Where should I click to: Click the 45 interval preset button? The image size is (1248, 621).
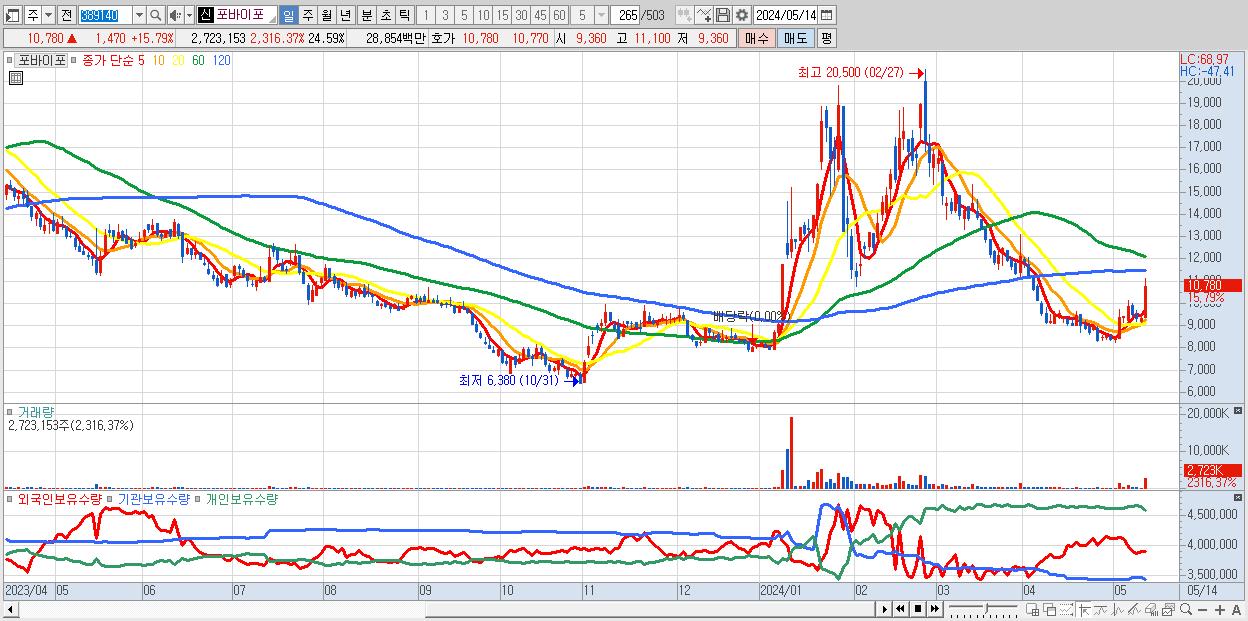[x=540, y=15]
